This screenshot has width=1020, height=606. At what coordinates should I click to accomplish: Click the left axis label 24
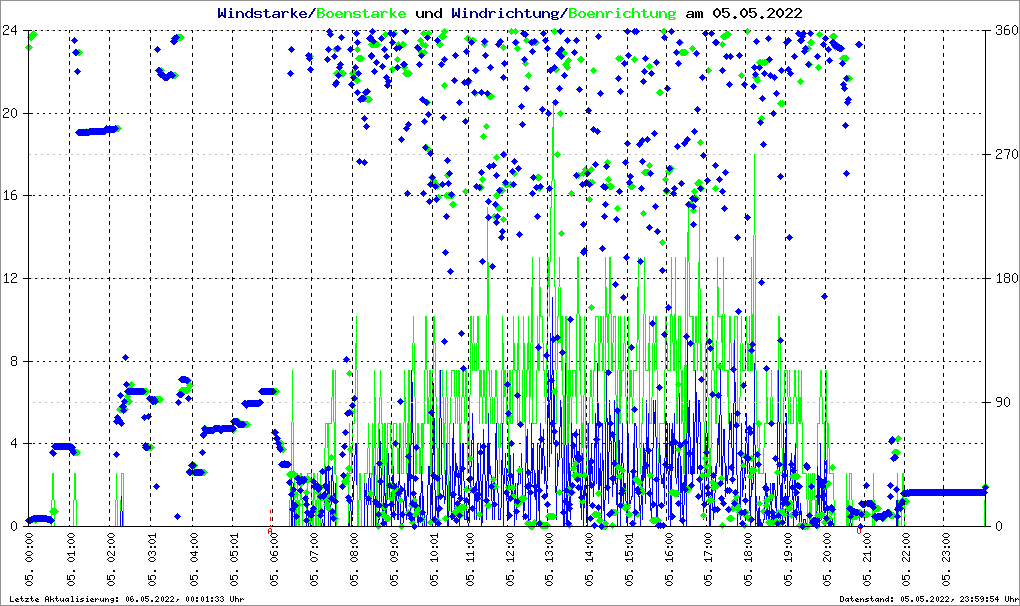click(14, 30)
